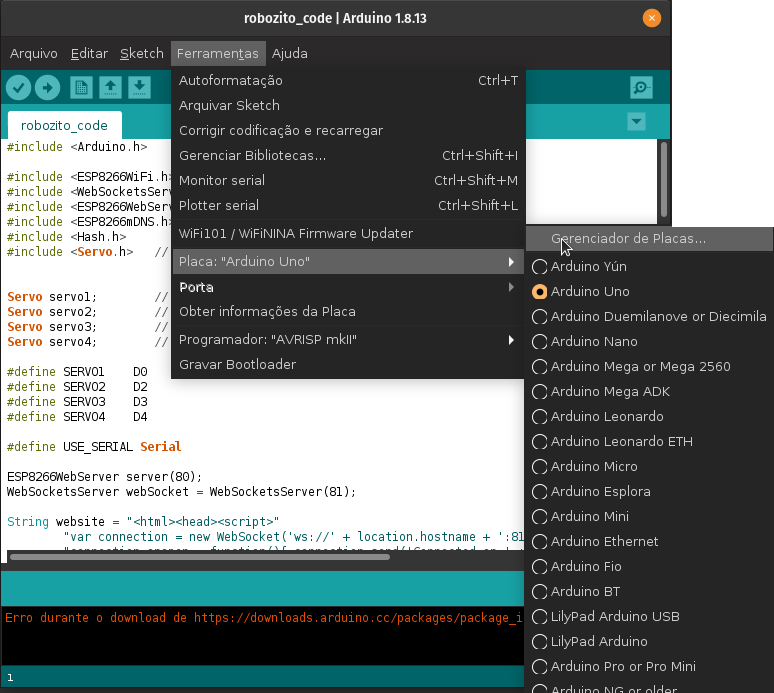The image size is (774, 693).
Task: Click the 'Servo servo1;' declaration
Action: pyautogui.click(x=52, y=297)
